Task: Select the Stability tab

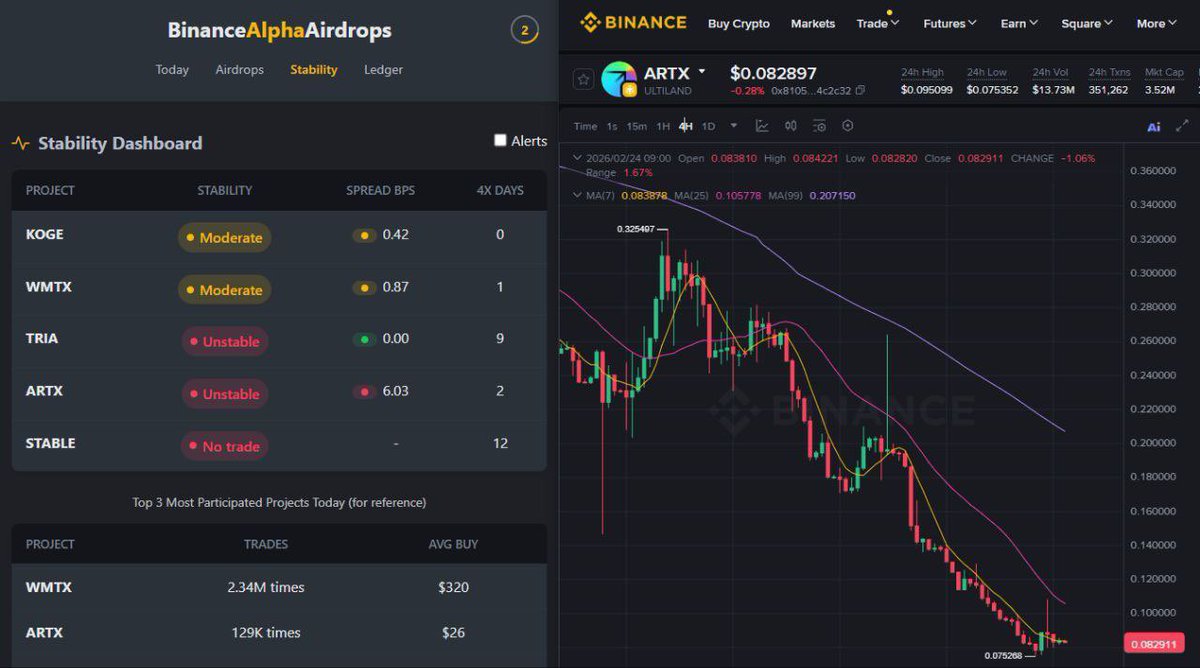Action: (x=314, y=70)
